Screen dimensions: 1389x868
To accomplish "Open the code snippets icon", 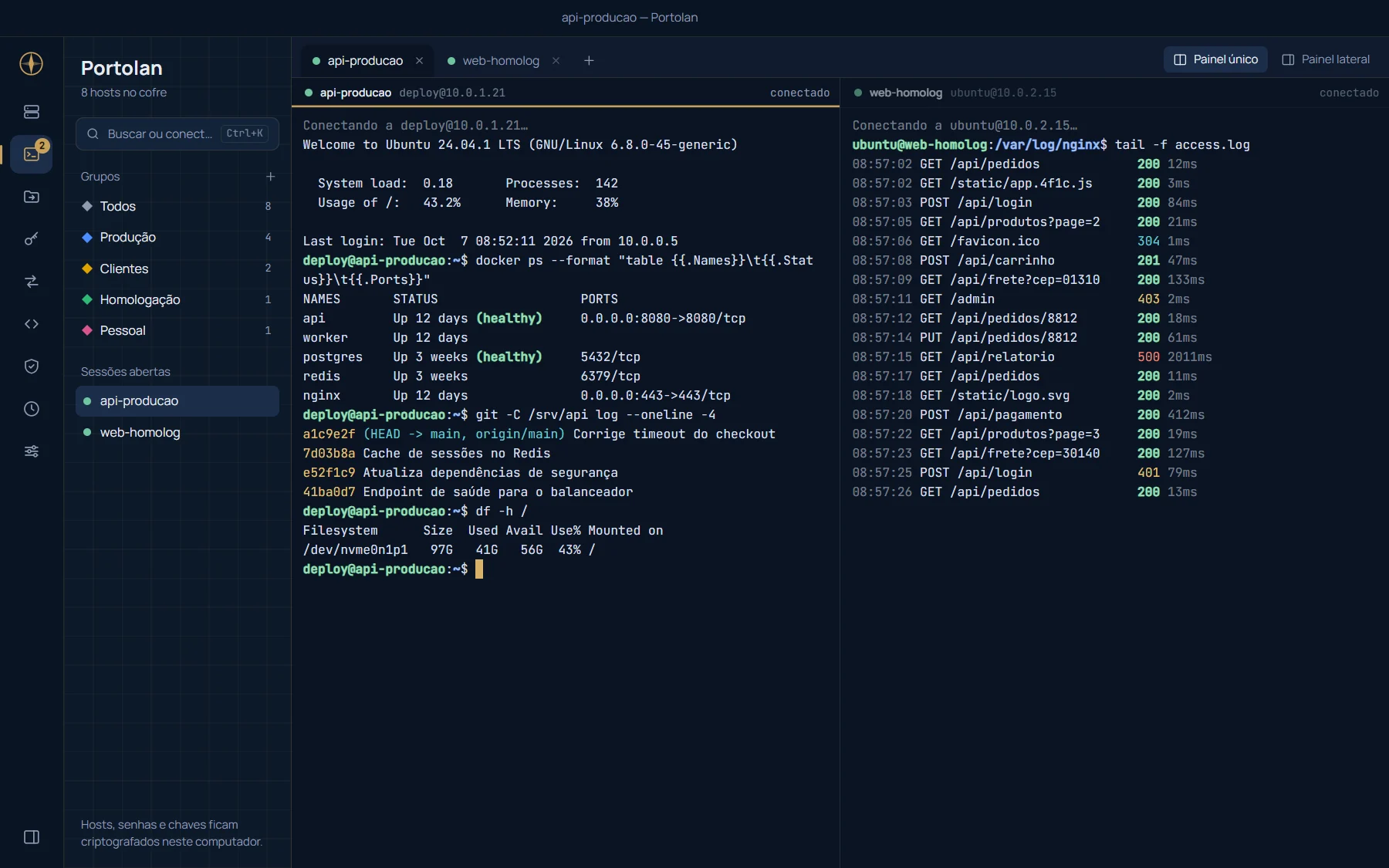I will (32, 324).
